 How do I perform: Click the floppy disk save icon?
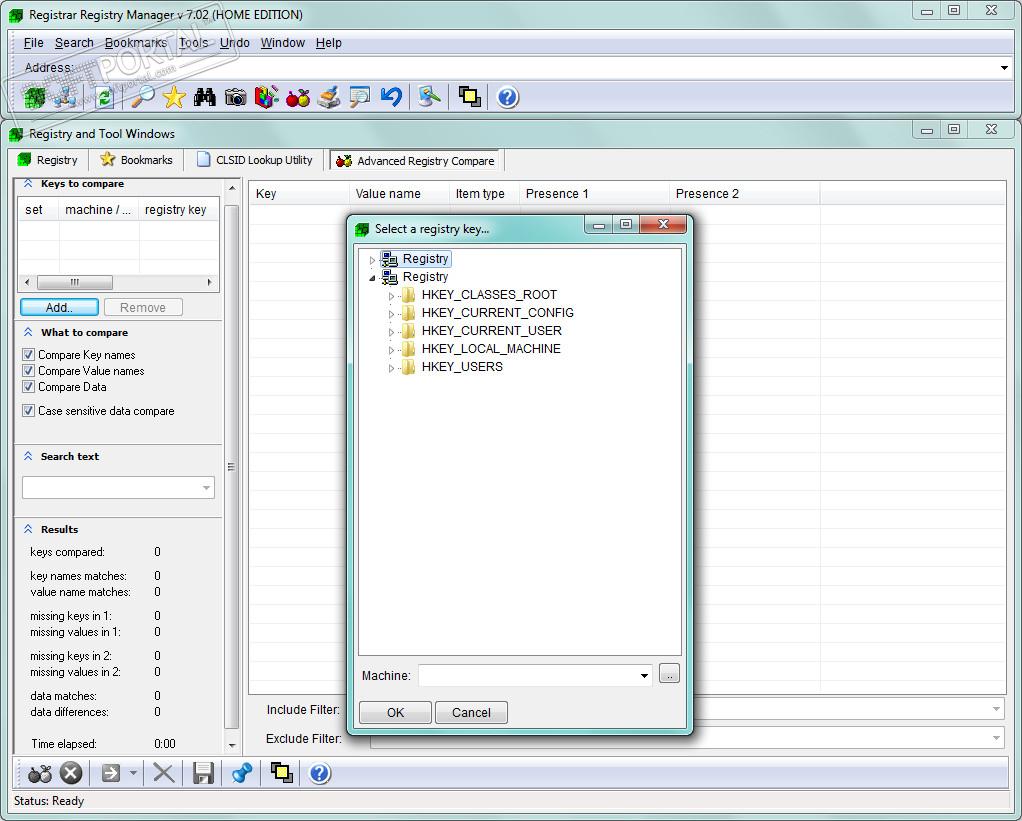pyautogui.click(x=203, y=773)
